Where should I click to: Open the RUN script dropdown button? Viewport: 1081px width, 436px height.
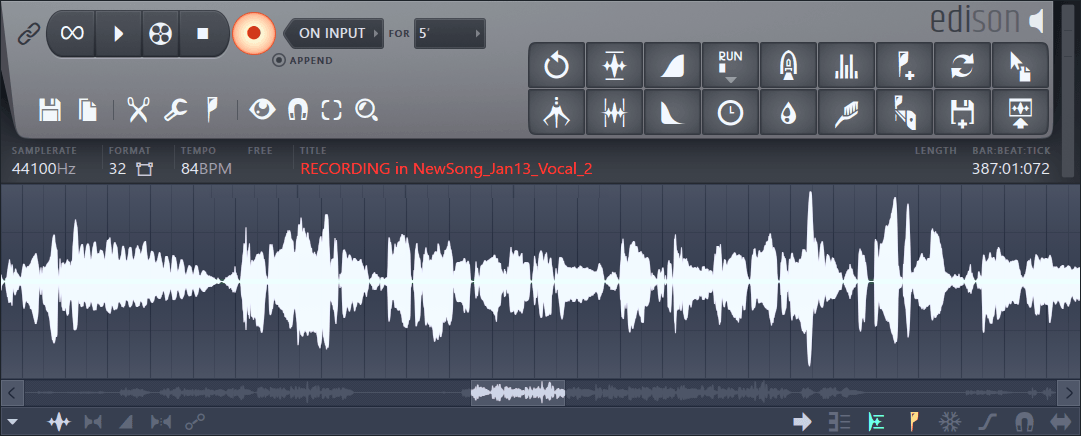(x=731, y=66)
